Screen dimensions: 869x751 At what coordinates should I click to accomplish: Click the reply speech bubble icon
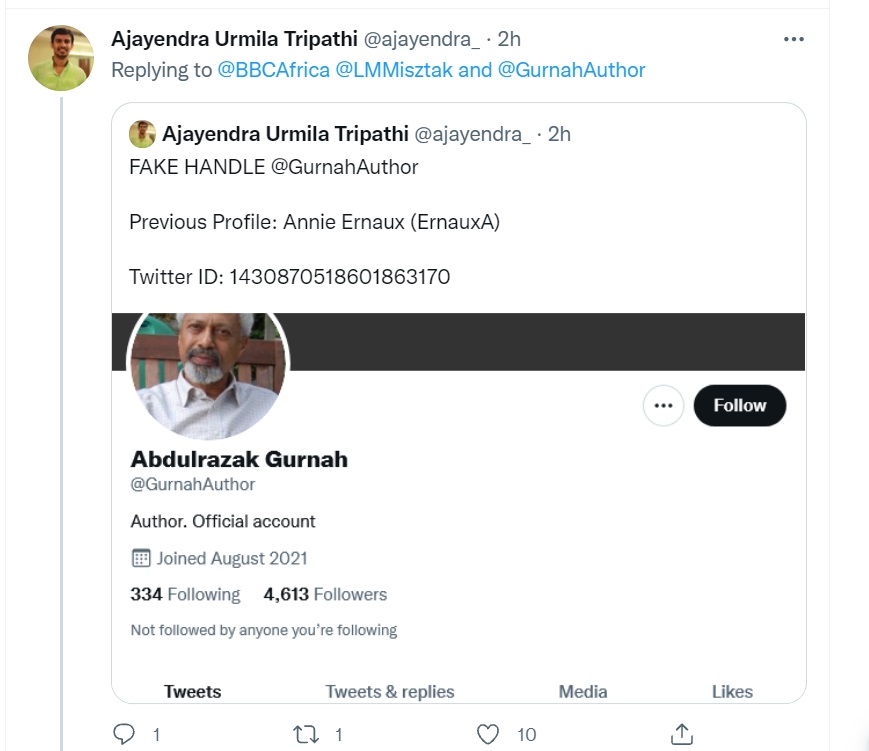[x=124, y=735]
